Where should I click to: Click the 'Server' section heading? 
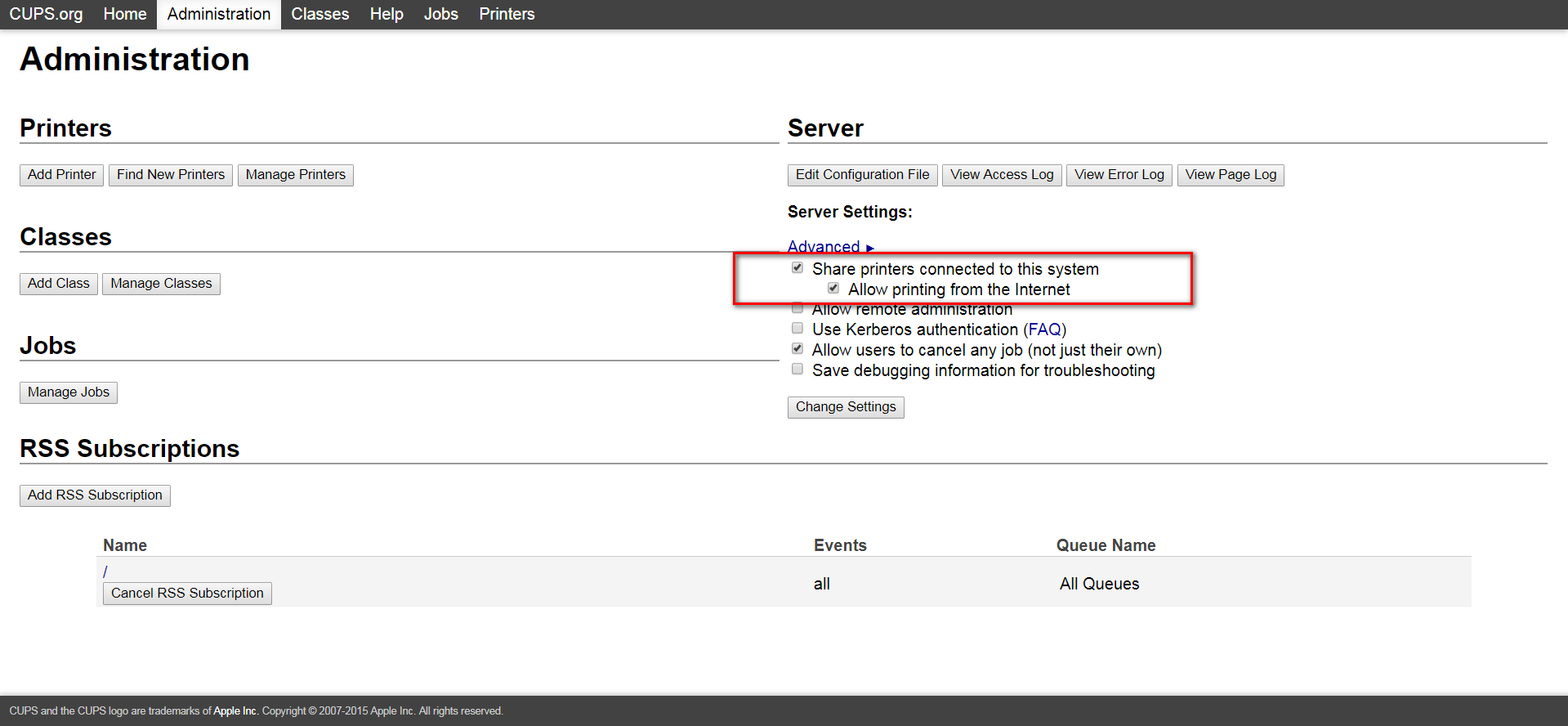[825, 128]
